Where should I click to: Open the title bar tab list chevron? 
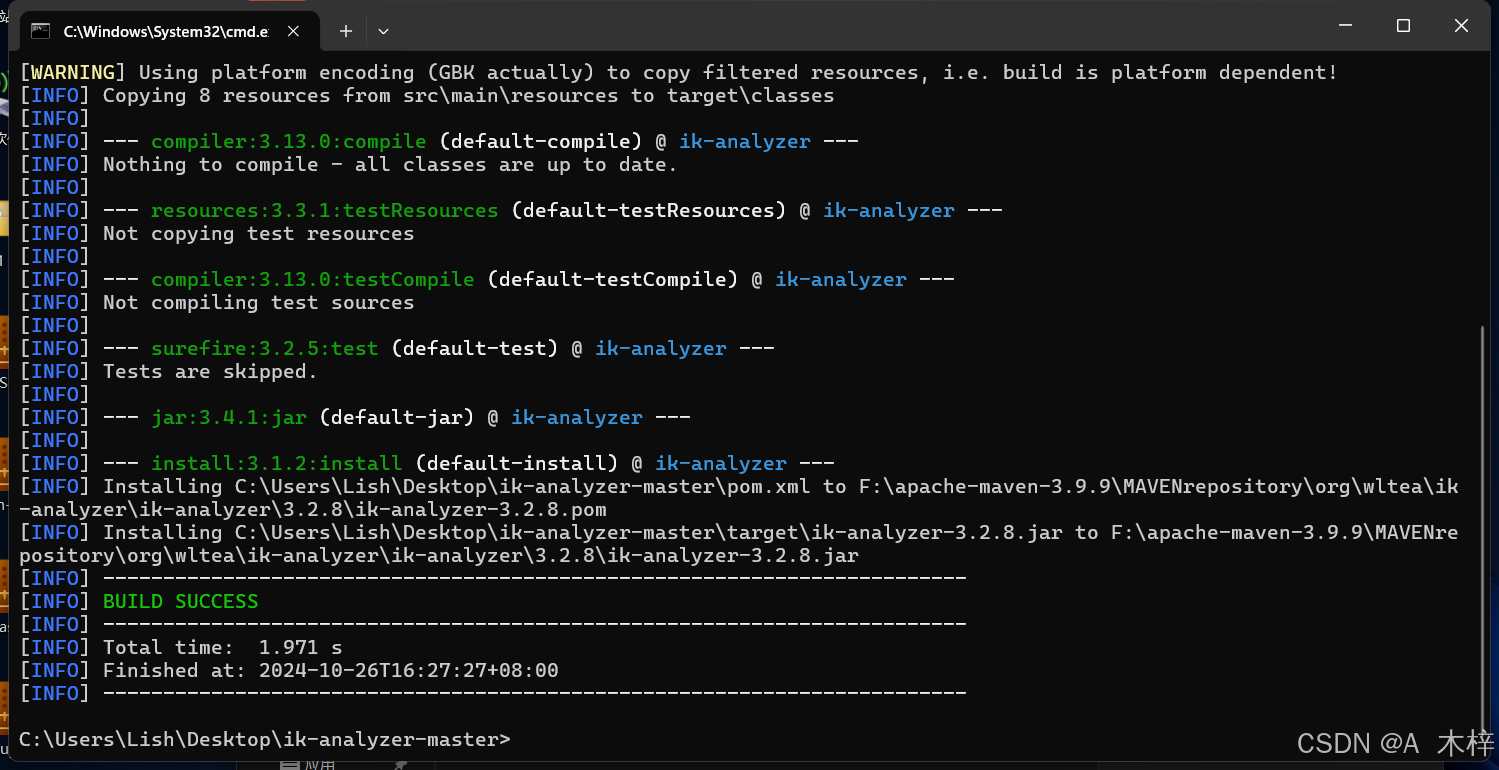383,31
